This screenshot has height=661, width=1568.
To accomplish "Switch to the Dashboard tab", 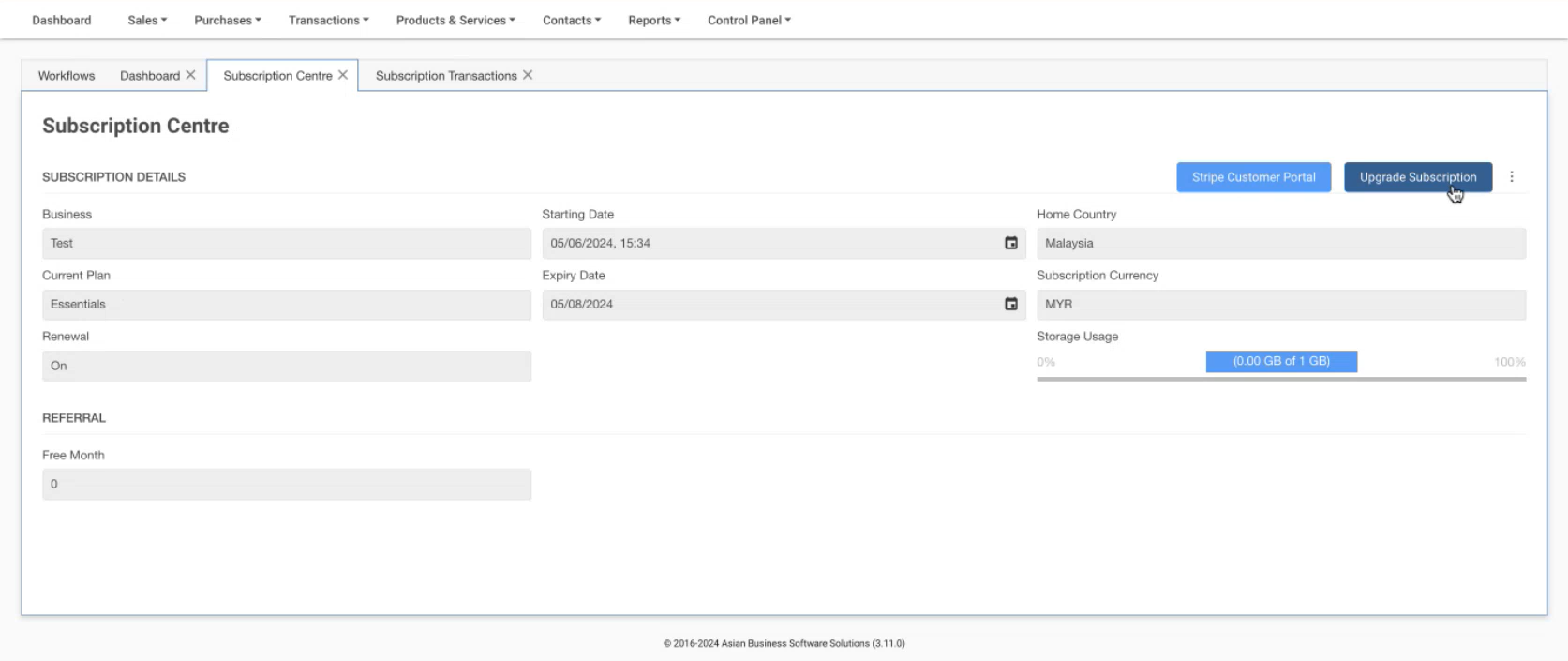I will tap(150, 75).
